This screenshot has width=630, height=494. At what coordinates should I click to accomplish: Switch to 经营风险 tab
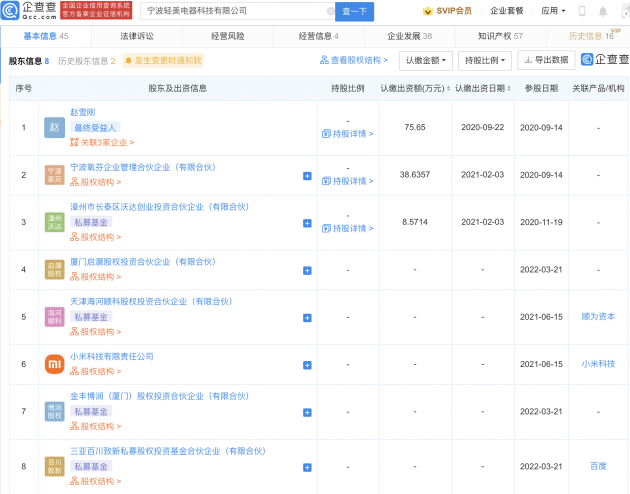coord(228,36)
